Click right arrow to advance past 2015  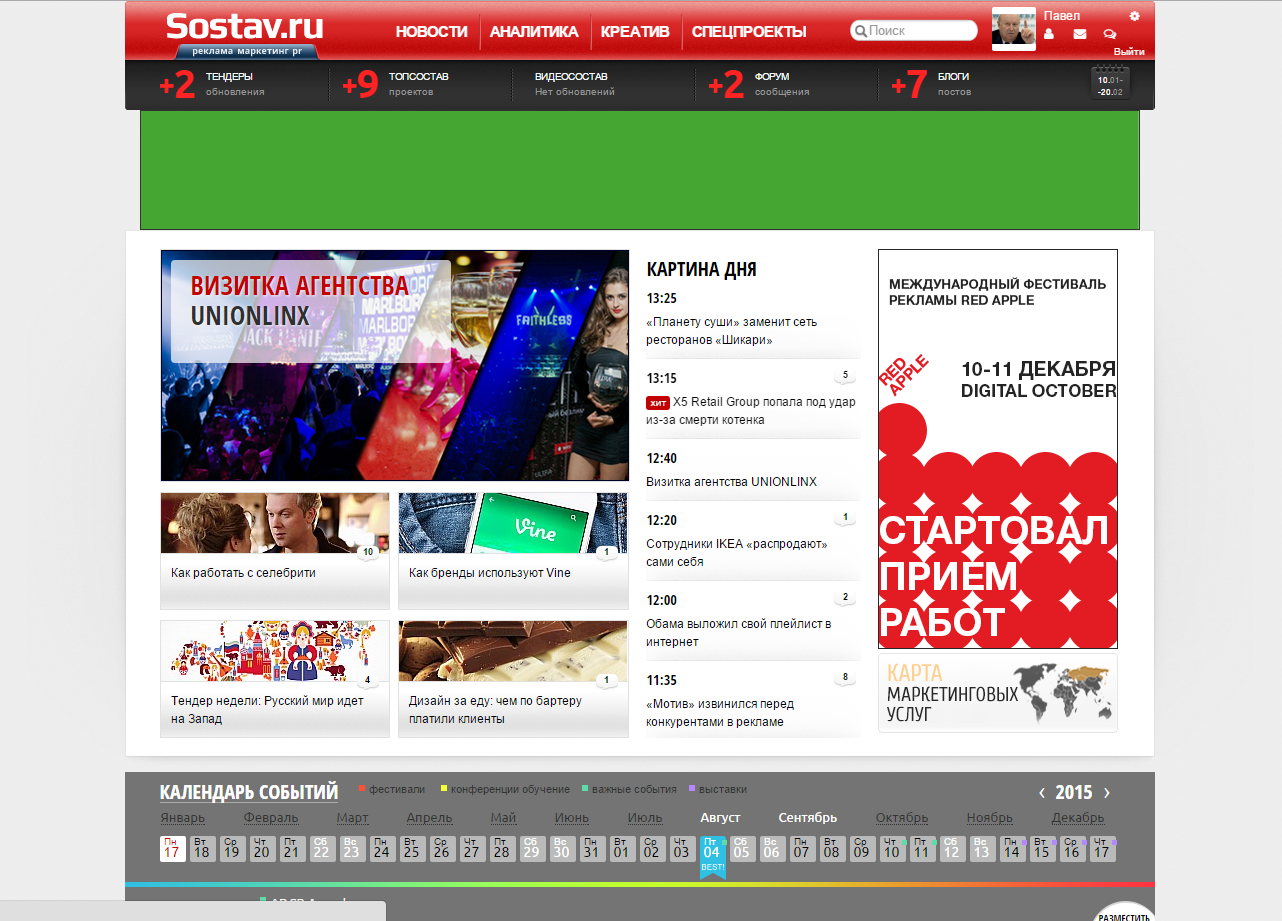point(1107,792)
